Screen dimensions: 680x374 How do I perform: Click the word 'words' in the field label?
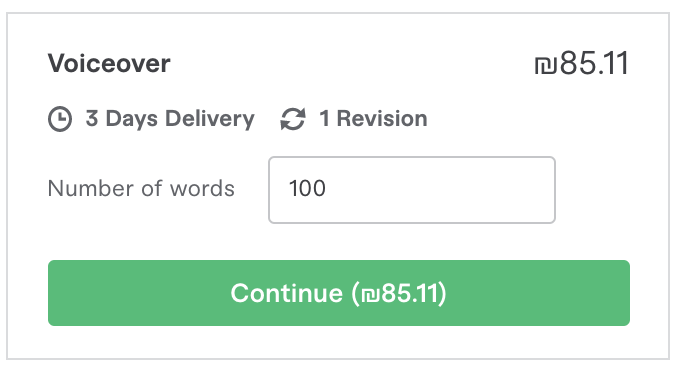point(202,189)
